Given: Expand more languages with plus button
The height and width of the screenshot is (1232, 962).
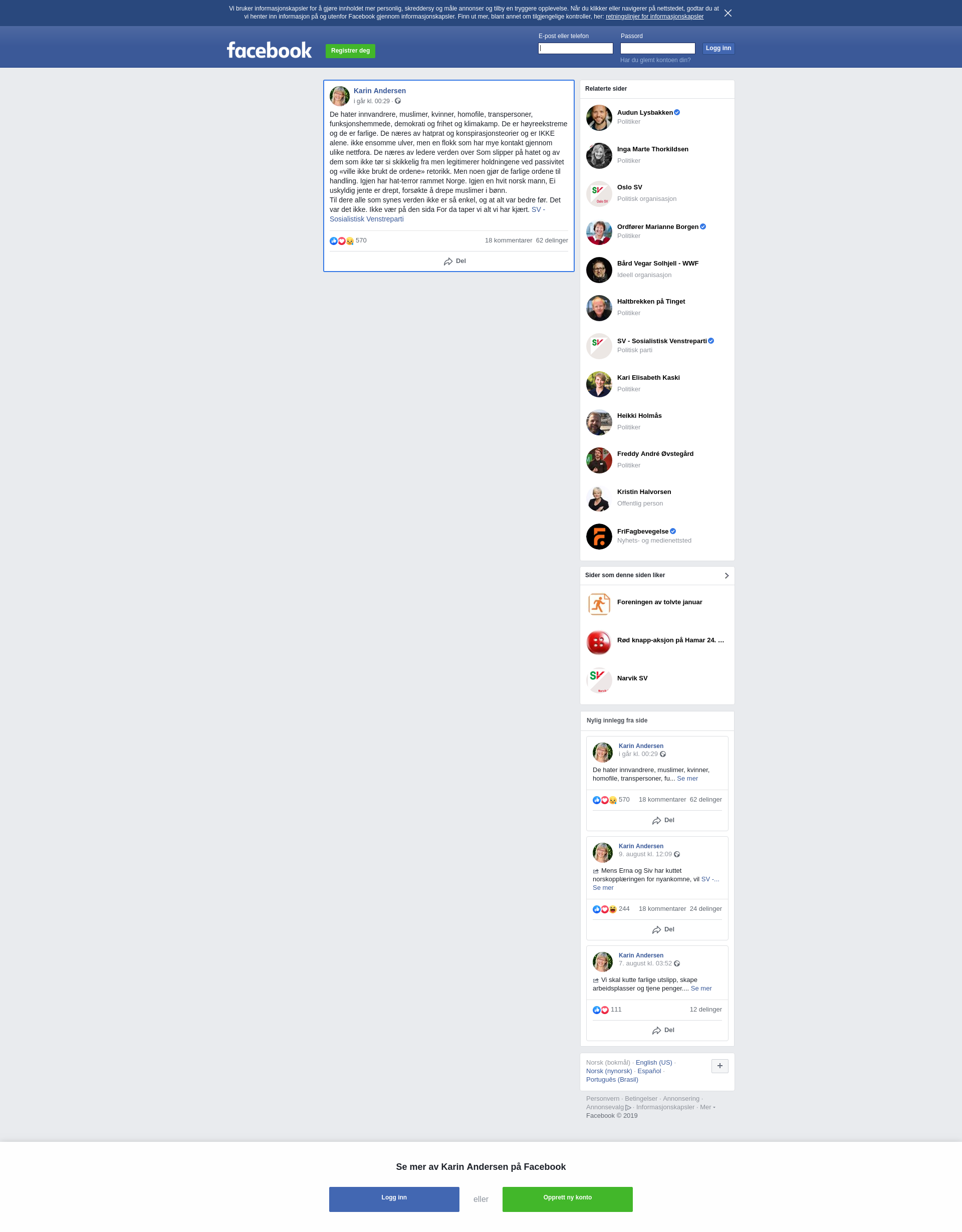Looking at the screenshot, I should tap(720, 1066).
